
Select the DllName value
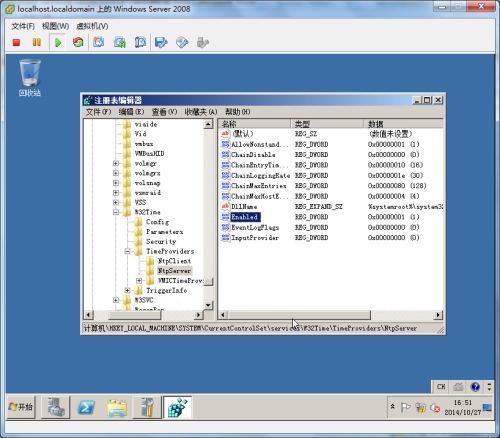click(244, 207)
